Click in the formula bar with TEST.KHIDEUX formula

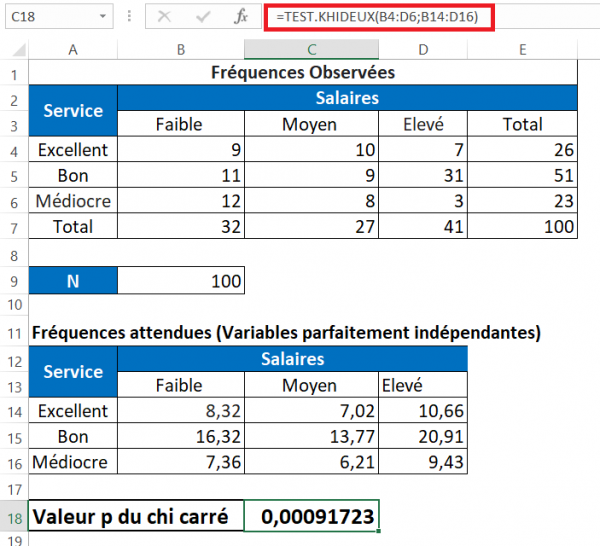tap(430, 18)
